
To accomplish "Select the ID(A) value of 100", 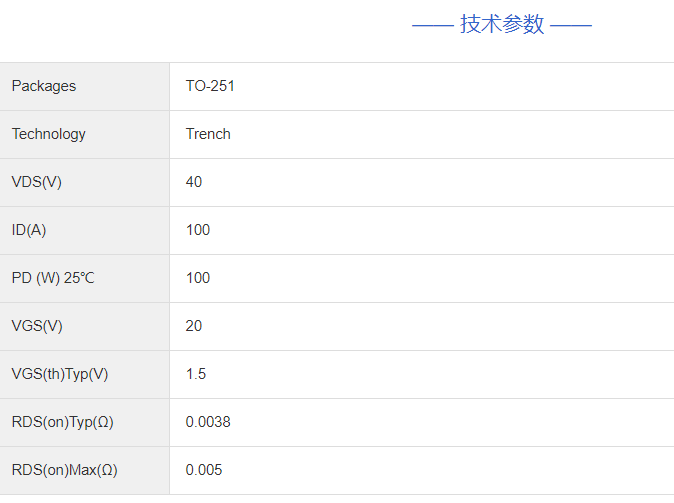I will 198,230.
